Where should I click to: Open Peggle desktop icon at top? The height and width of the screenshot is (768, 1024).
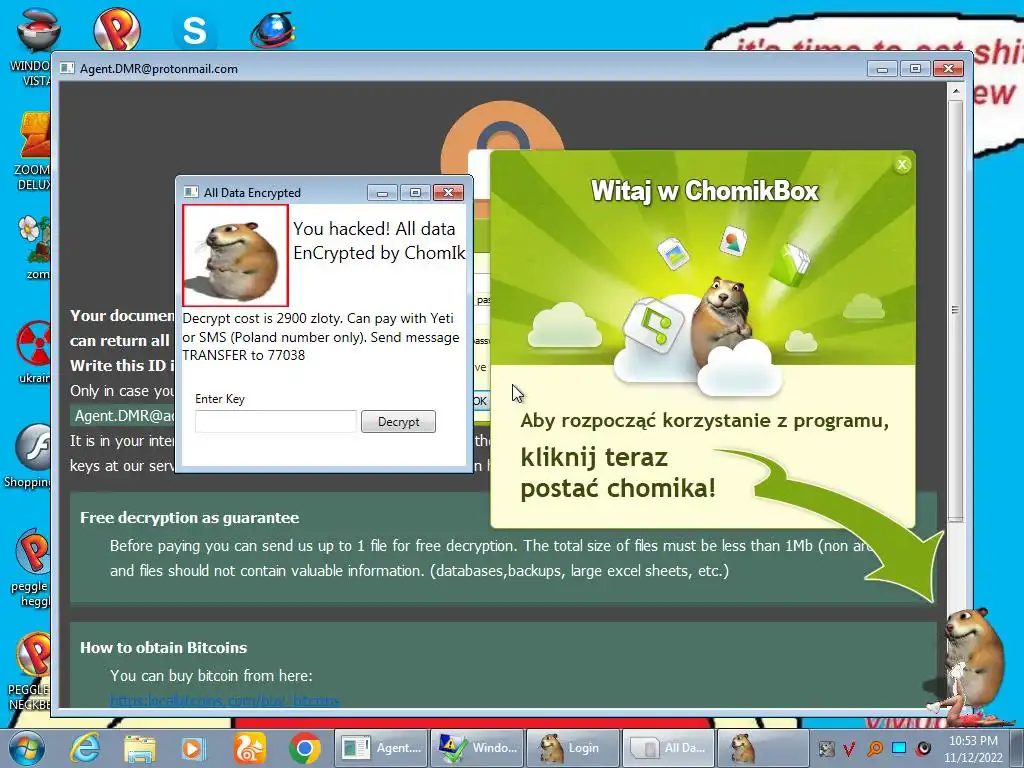(x=116, y=29)
